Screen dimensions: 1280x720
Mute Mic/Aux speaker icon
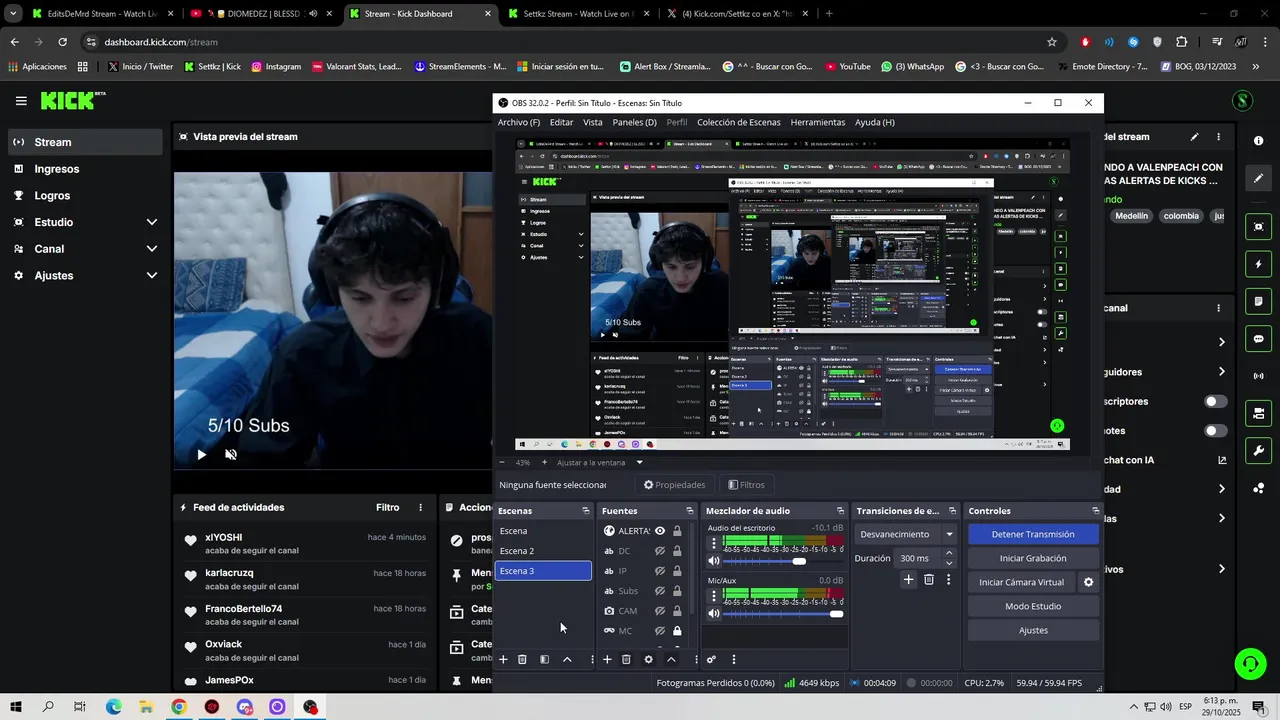pos(714,613)
